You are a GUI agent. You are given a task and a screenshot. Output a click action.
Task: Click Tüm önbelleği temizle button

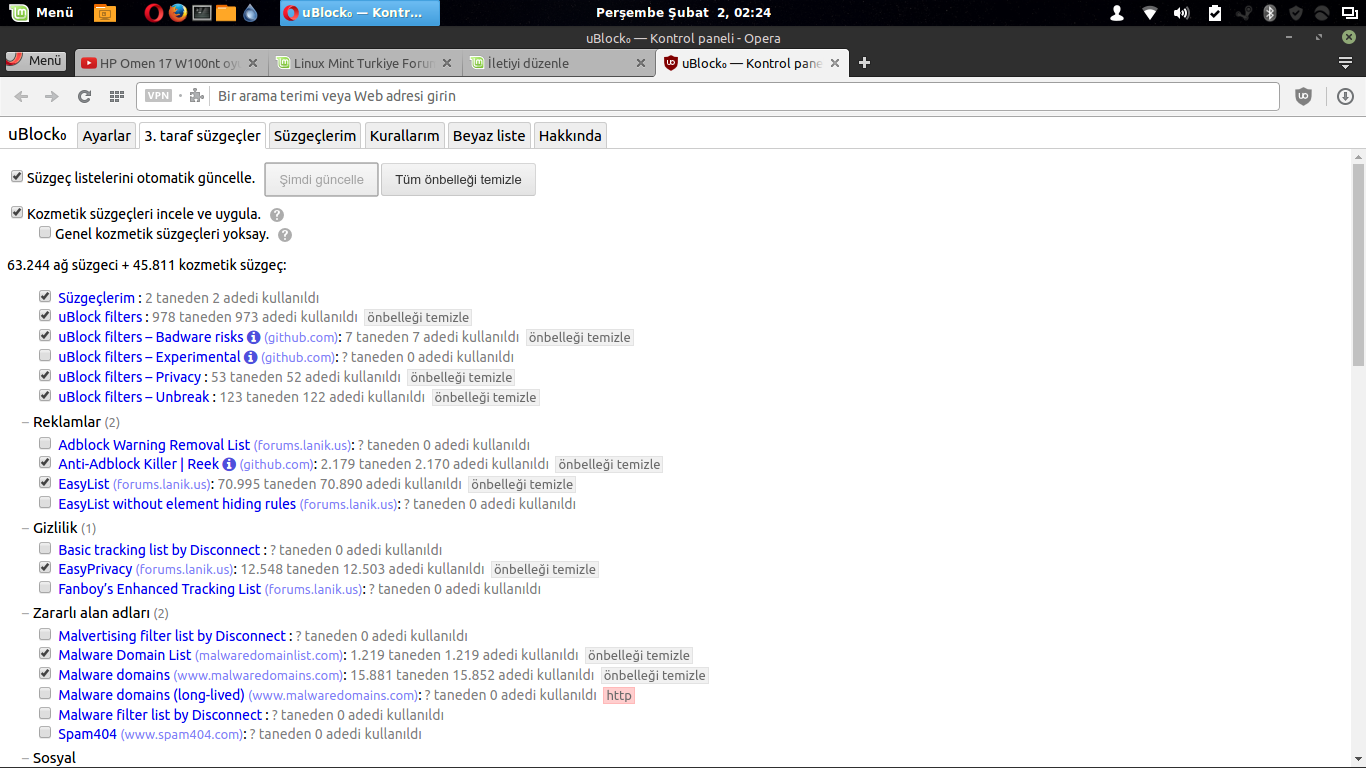458,180
